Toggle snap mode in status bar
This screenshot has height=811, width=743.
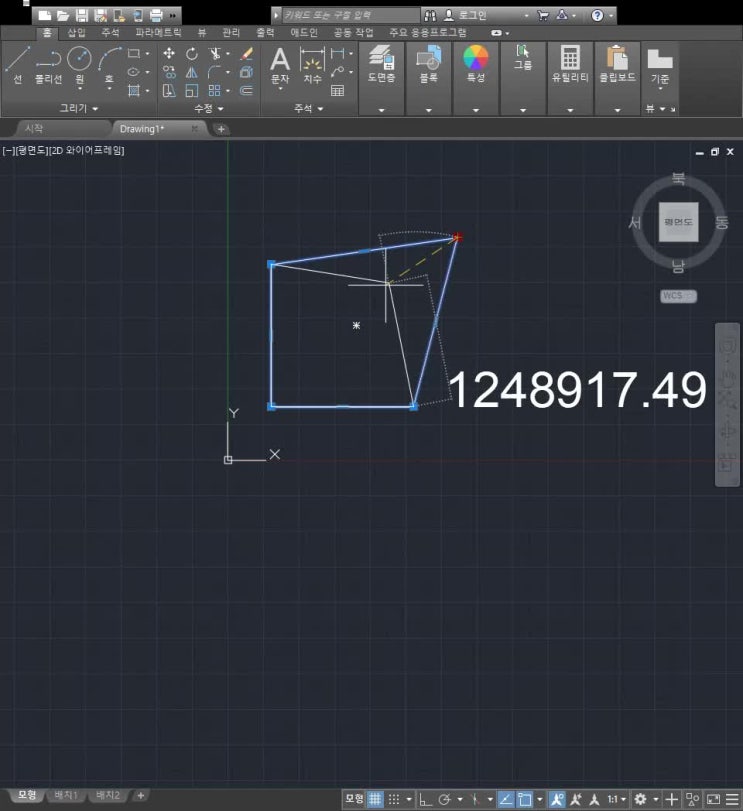click(x=394, y=799)
